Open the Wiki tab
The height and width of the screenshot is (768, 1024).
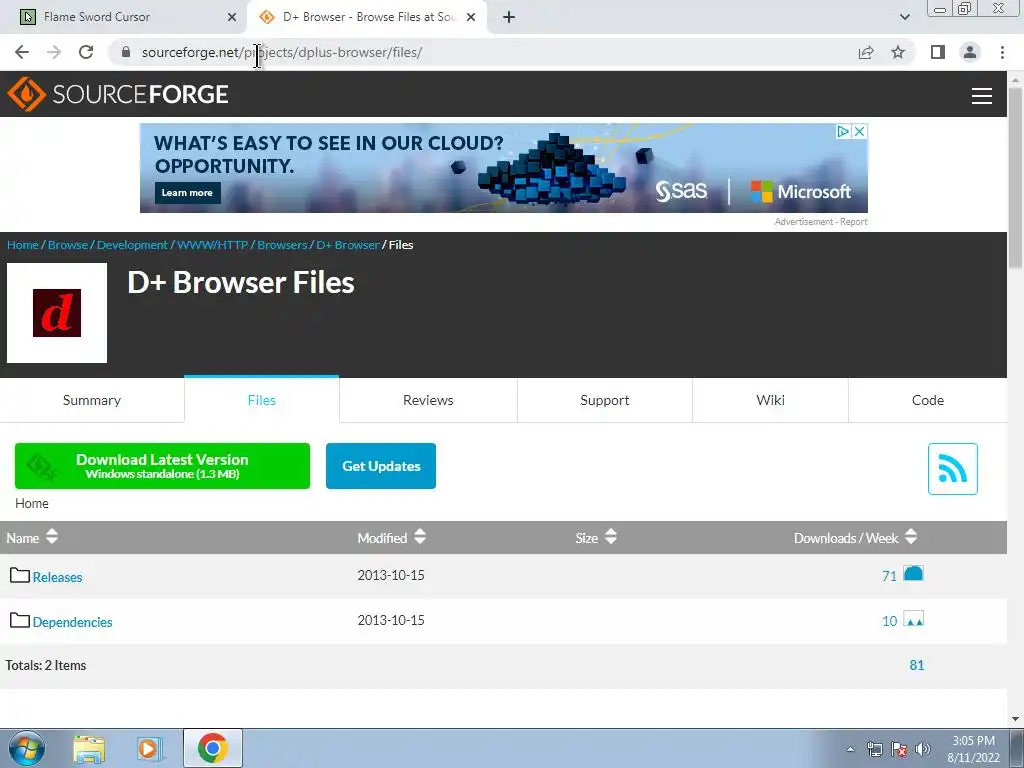(x=771, y=400)
